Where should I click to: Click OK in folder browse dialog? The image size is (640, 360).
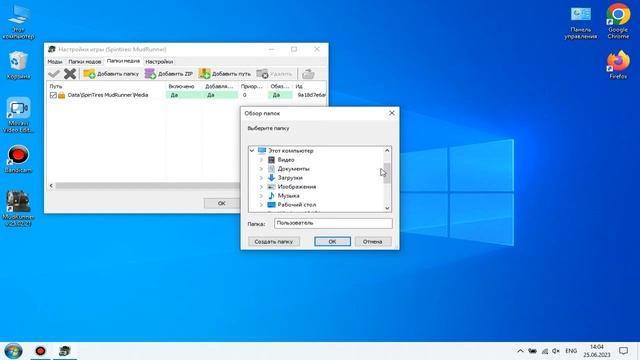point(332,242)
